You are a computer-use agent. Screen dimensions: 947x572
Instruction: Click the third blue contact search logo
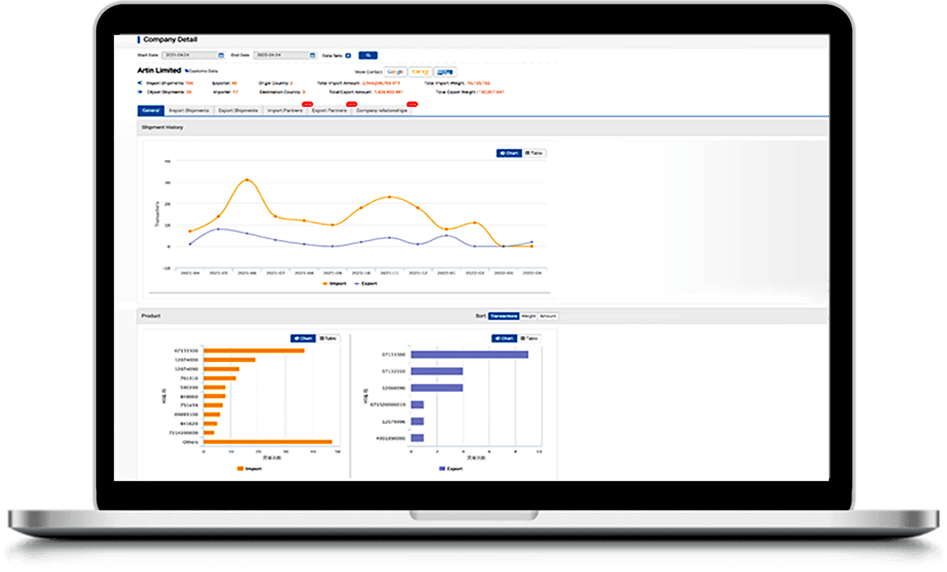point(445,72)
